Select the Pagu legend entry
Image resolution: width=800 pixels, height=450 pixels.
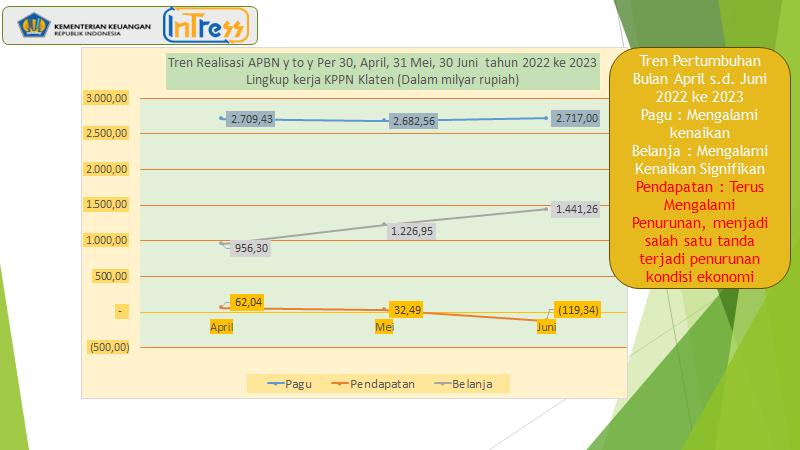click(x=291, y=384)
